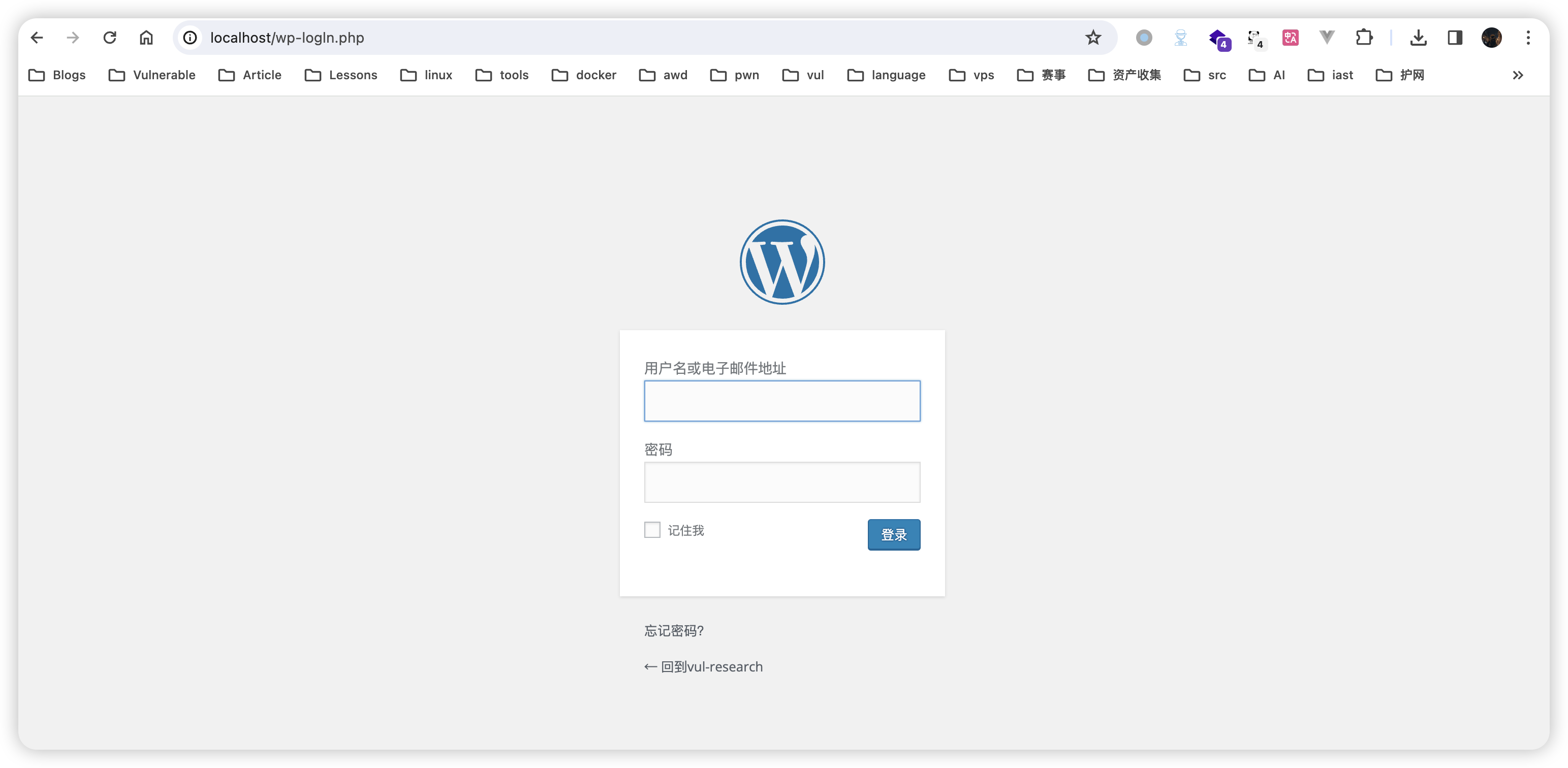View site information icon in address bar
Screen dimensions: 1568x768
191,38
